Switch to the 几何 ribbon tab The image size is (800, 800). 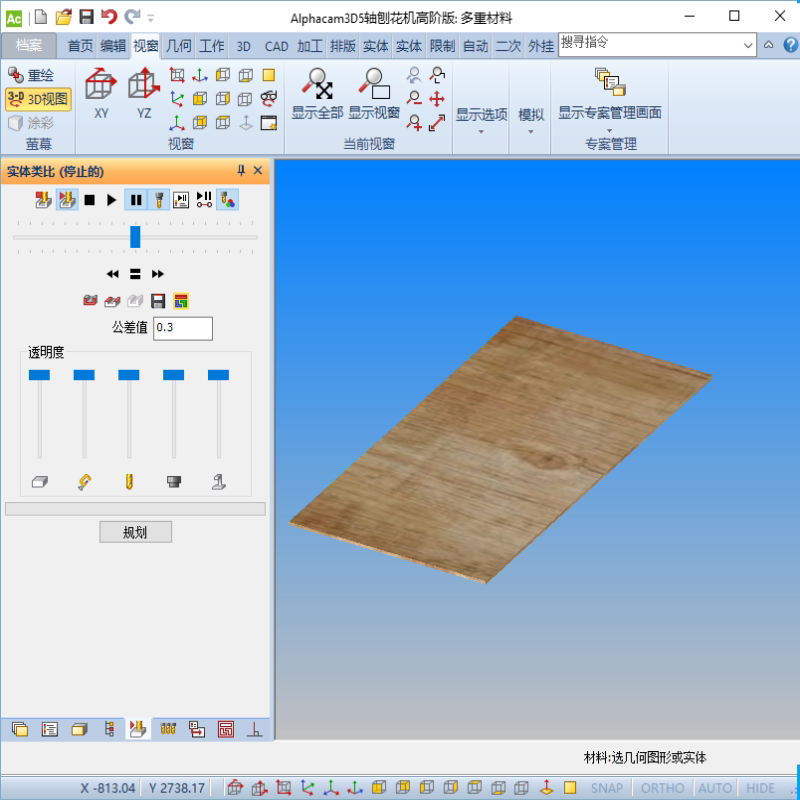point(179,46)
